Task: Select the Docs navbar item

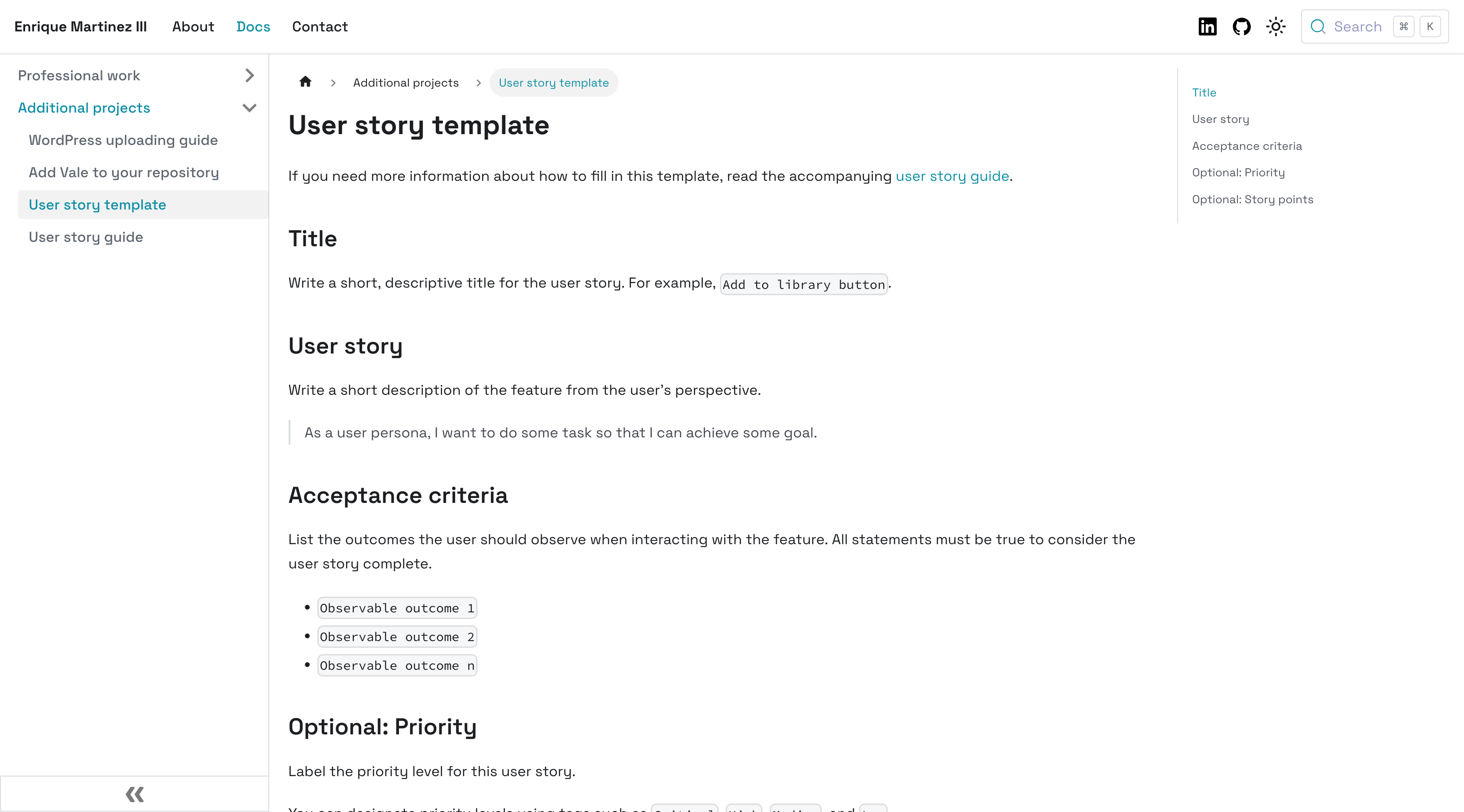Action: (253, 27)
